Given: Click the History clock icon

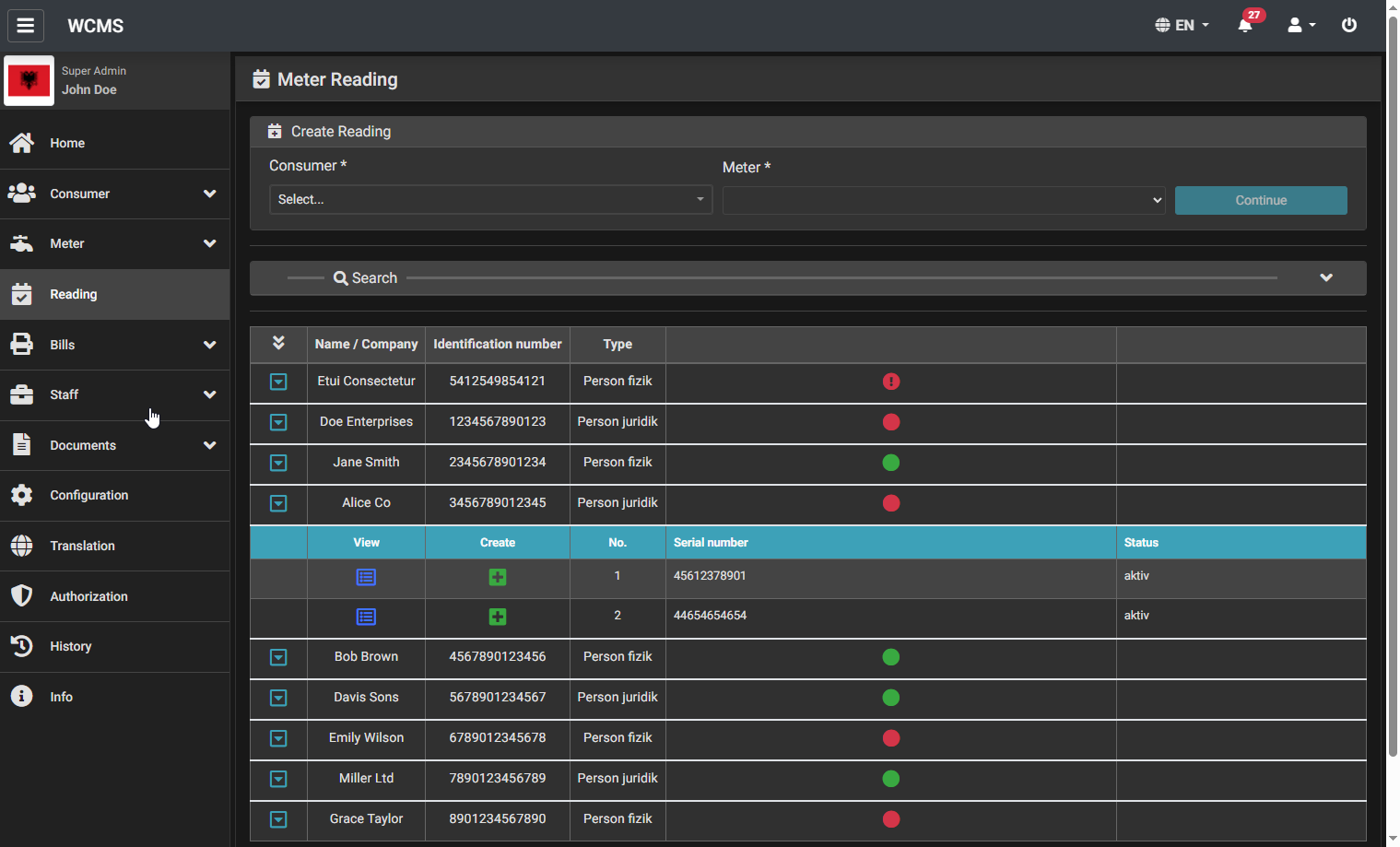Looking at the screenshot, I should pyautogui.click(x=22, y=646).
